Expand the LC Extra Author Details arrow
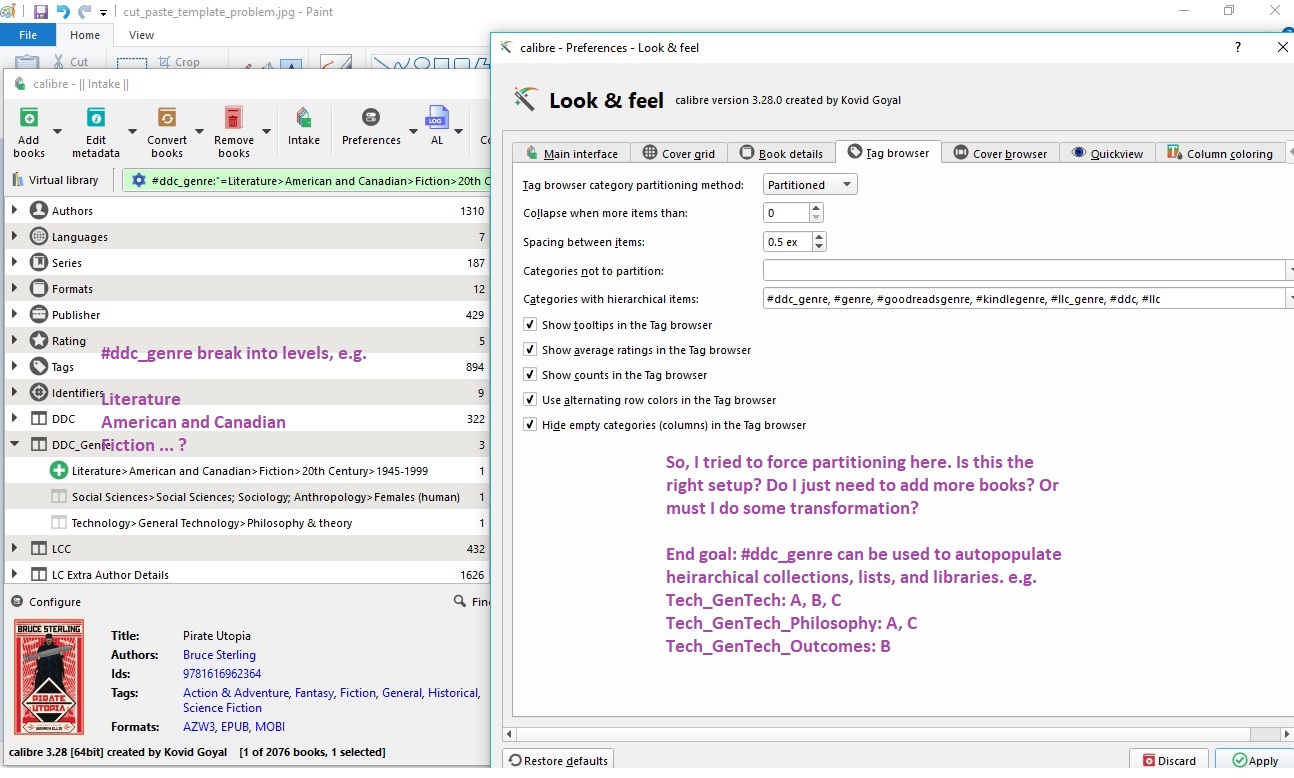 pos(15,575)
